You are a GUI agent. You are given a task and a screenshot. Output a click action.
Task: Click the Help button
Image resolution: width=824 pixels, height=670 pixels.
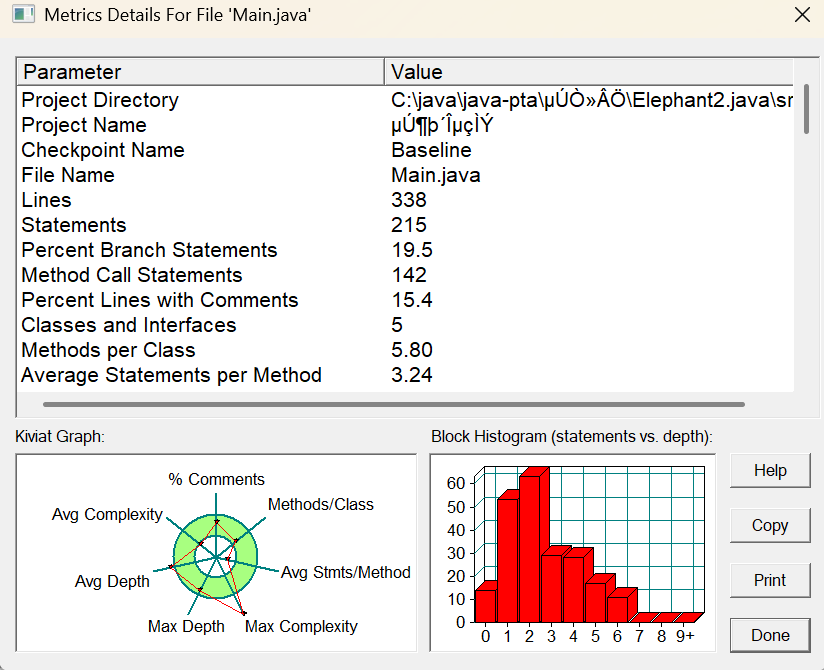tap(769, 470)
